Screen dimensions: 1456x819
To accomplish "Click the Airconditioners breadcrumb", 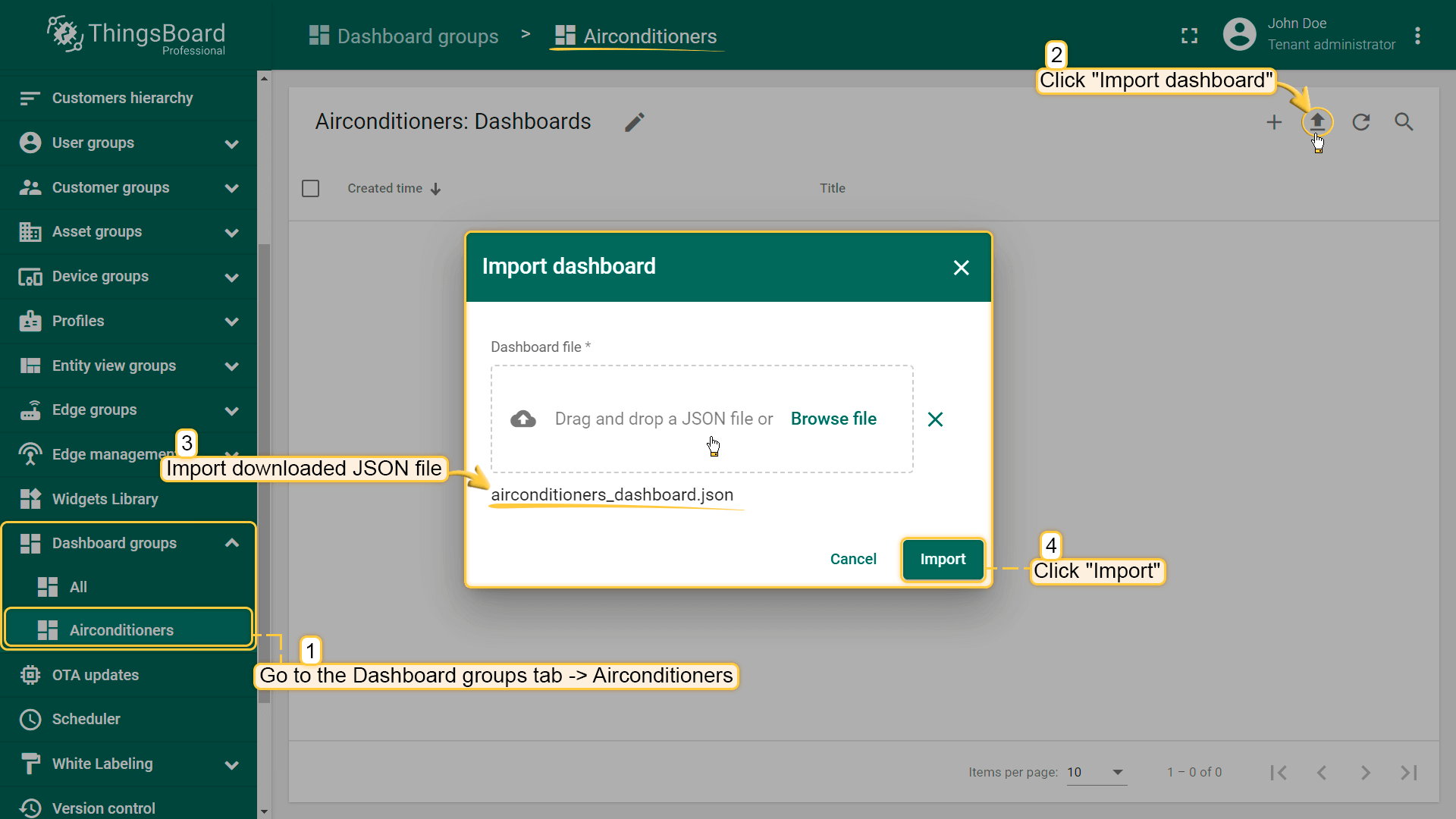I will (636, 36).
